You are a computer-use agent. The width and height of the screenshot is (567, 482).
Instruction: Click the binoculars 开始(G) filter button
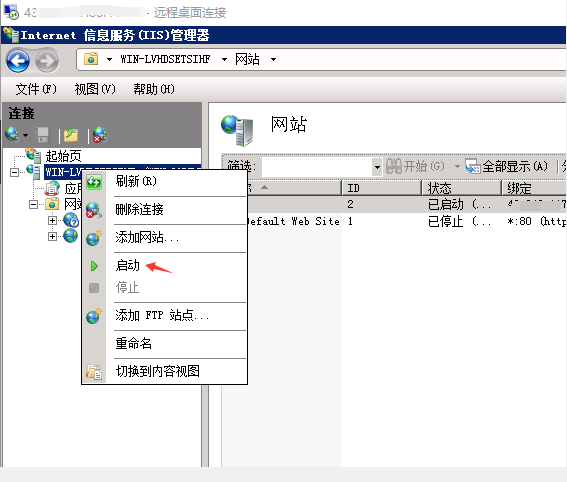pos(415,166)
